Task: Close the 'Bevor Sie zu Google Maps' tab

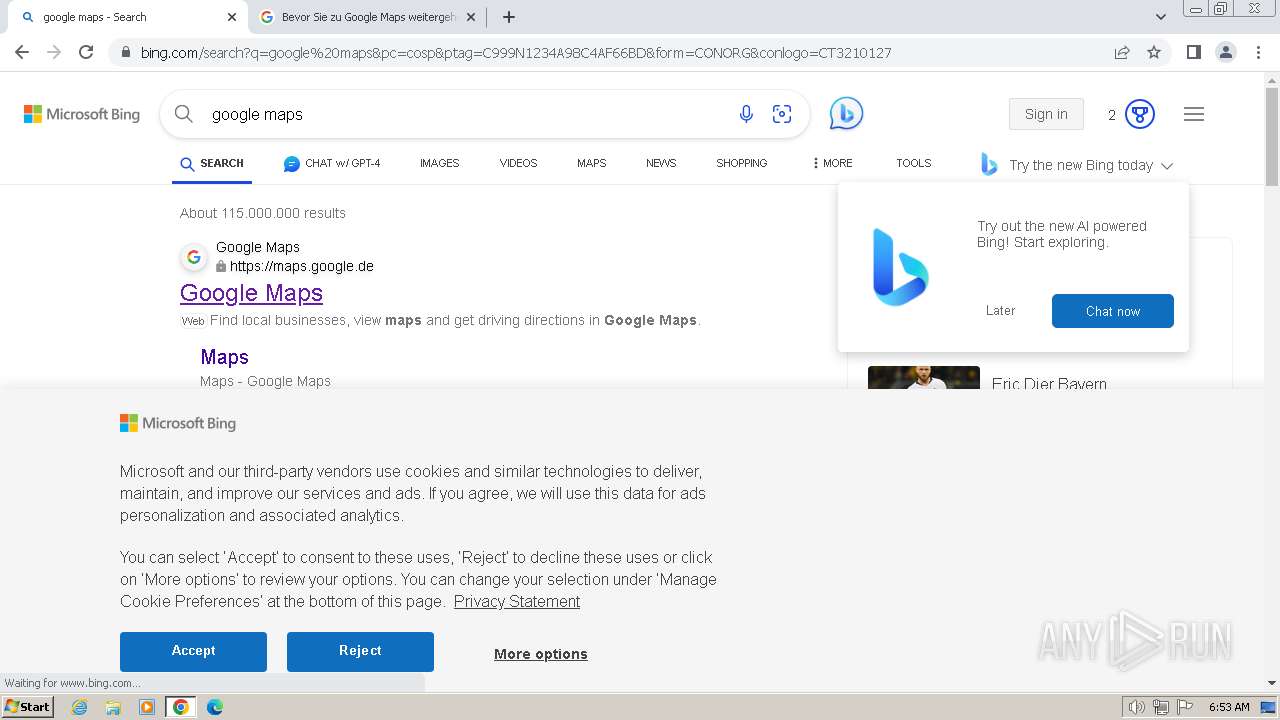Action: click(471, 17)
